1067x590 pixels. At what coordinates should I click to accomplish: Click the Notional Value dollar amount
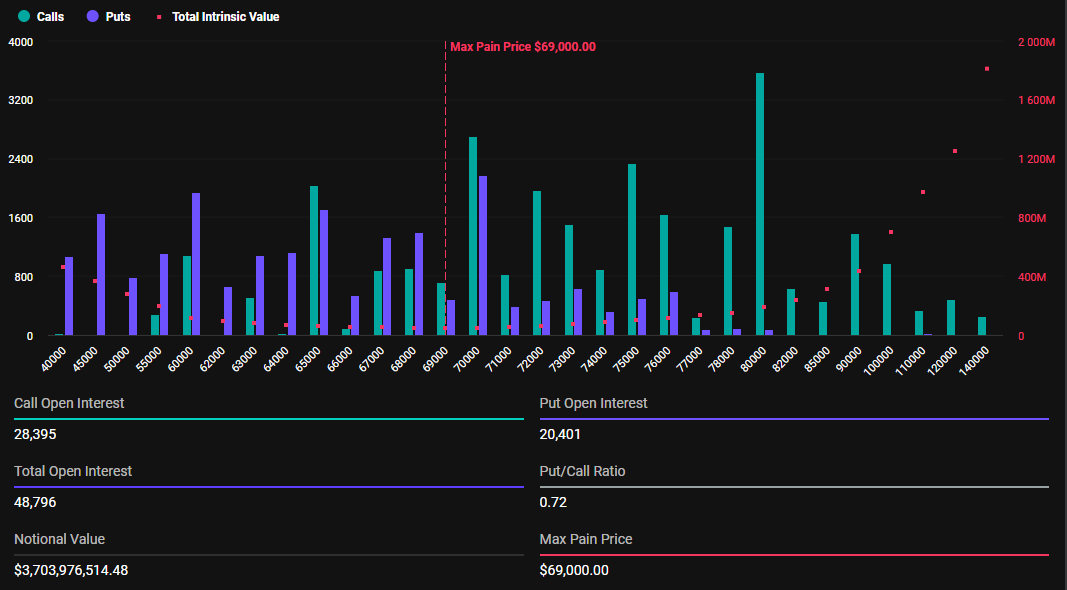(71, 570)
